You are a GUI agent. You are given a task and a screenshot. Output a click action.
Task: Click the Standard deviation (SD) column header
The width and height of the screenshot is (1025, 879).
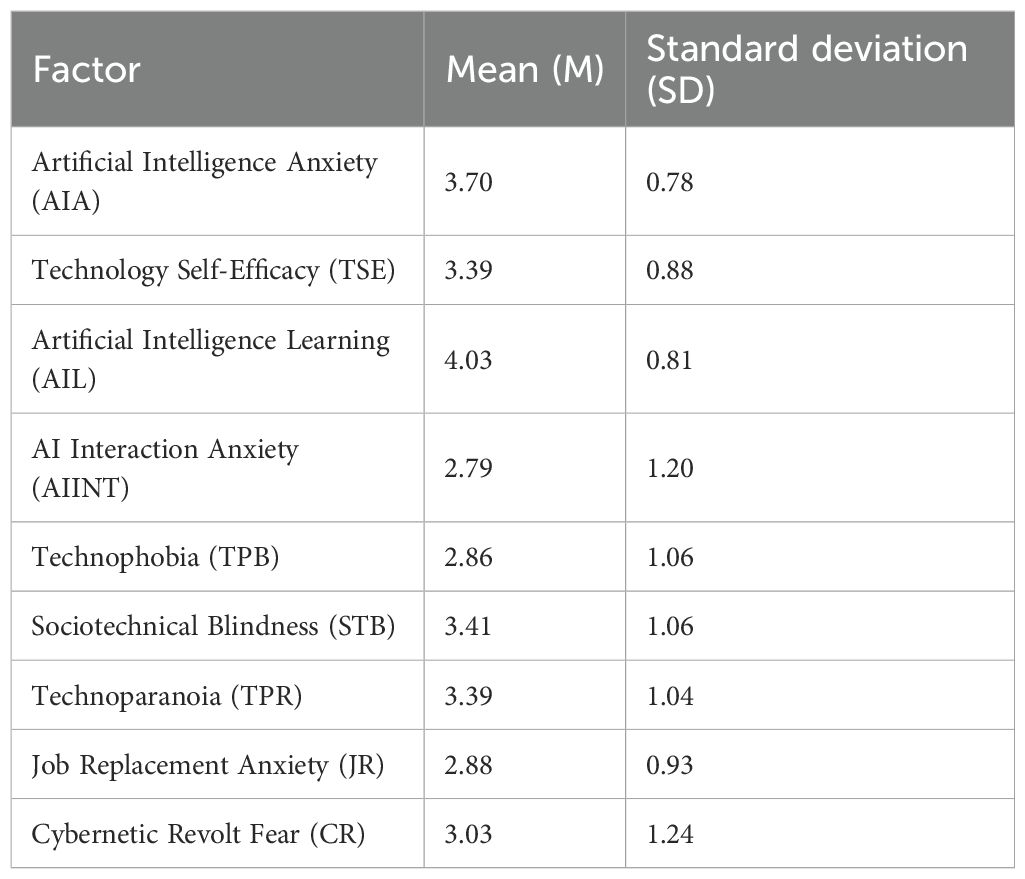click(806, 68)
